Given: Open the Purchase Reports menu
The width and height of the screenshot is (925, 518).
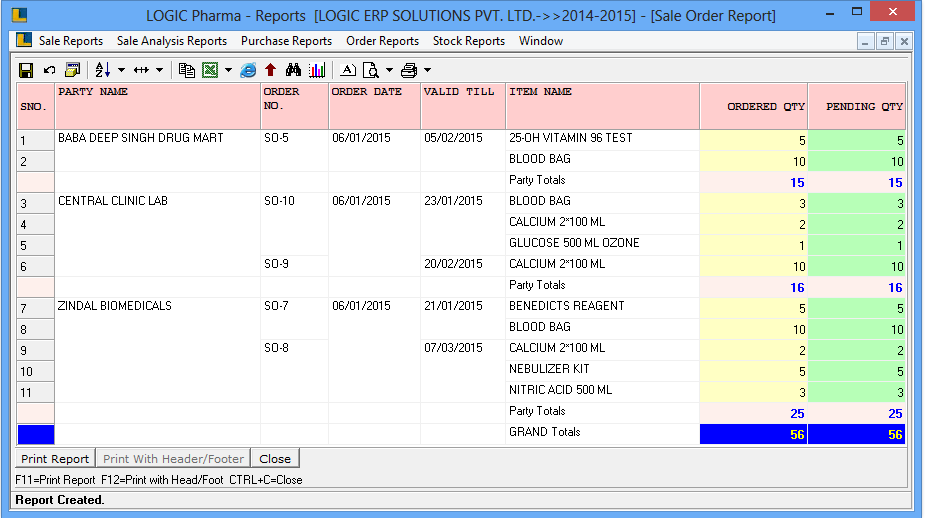Looking at the screenshot, I should [286, 41].
